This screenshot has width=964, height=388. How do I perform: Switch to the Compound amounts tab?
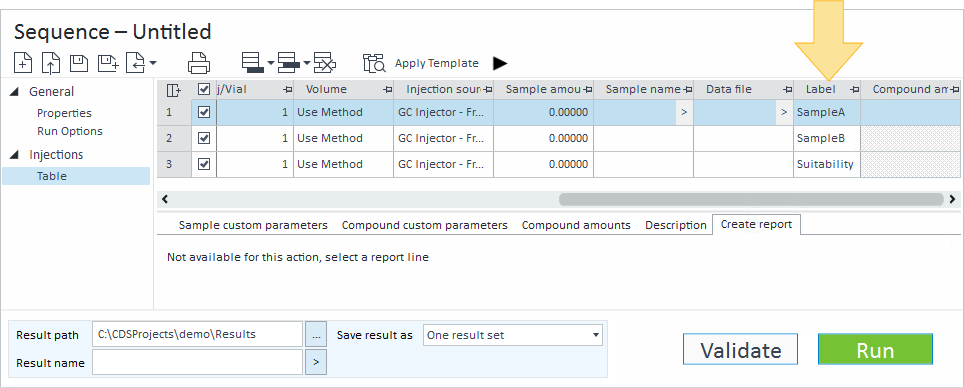pos(576,225)
